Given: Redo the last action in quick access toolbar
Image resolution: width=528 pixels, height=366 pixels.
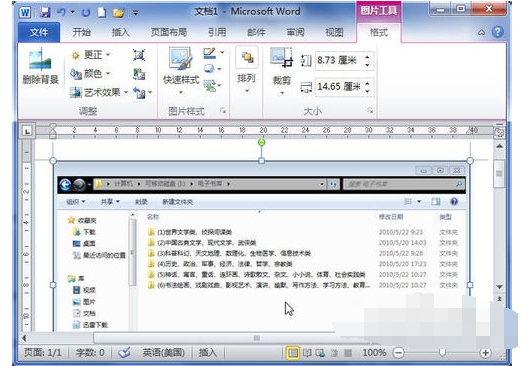Looking at the screenshot, I should (86, 13).
